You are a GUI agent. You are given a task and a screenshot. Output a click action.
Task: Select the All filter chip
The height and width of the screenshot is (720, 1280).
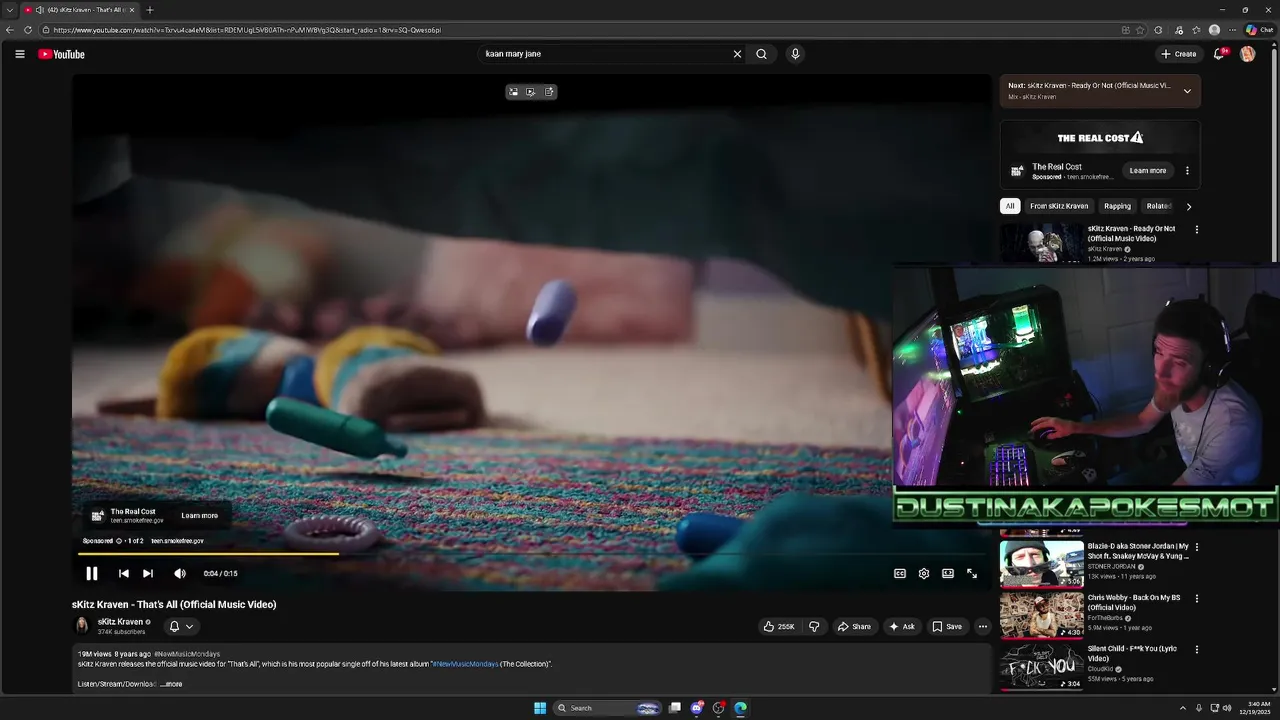(1010, 206)
